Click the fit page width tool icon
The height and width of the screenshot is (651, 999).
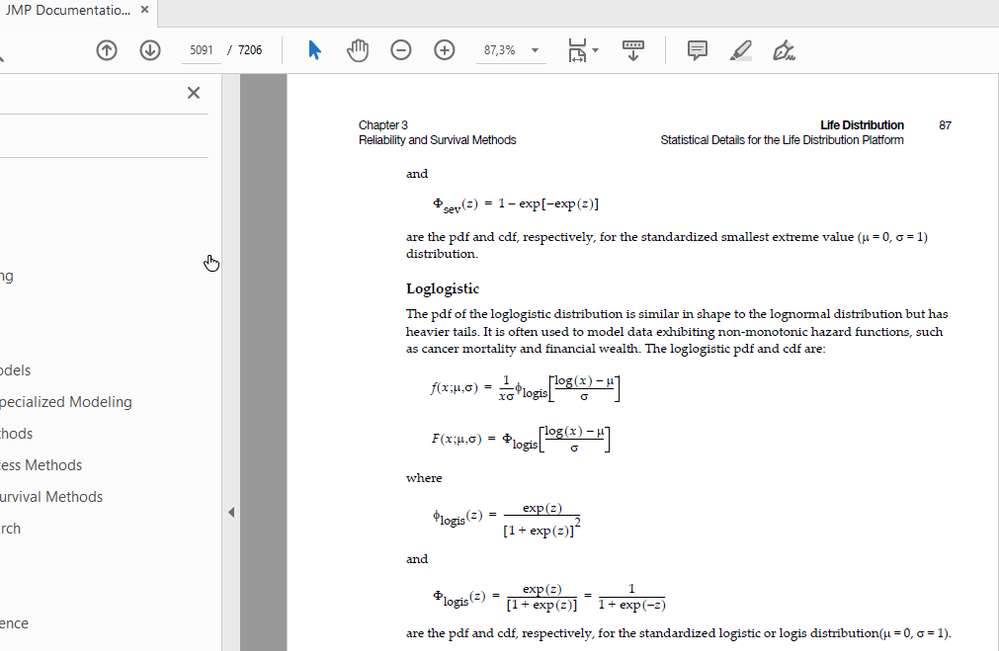(577, 50)
